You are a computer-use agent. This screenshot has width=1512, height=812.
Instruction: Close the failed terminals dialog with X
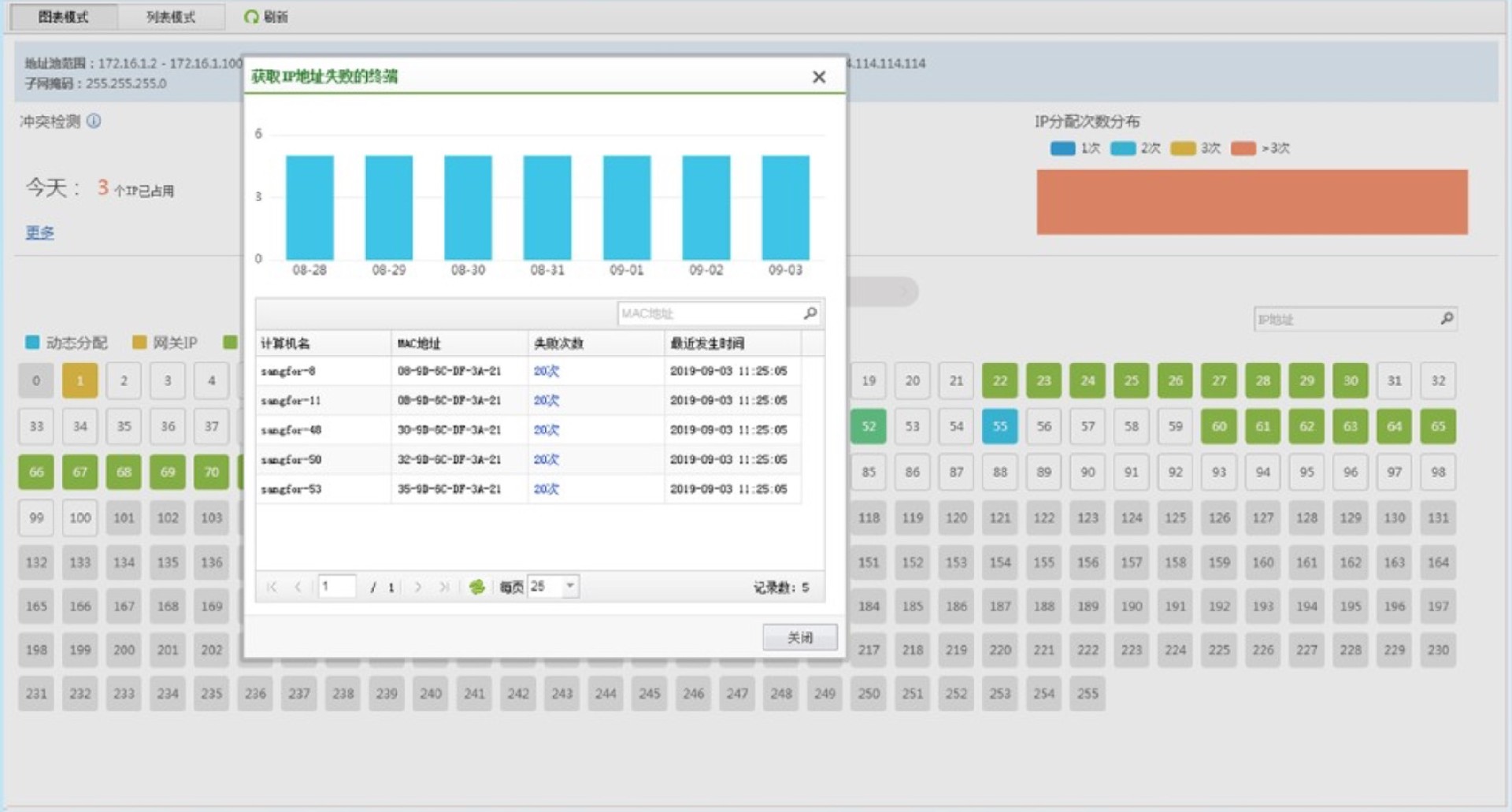click(819, 76)
